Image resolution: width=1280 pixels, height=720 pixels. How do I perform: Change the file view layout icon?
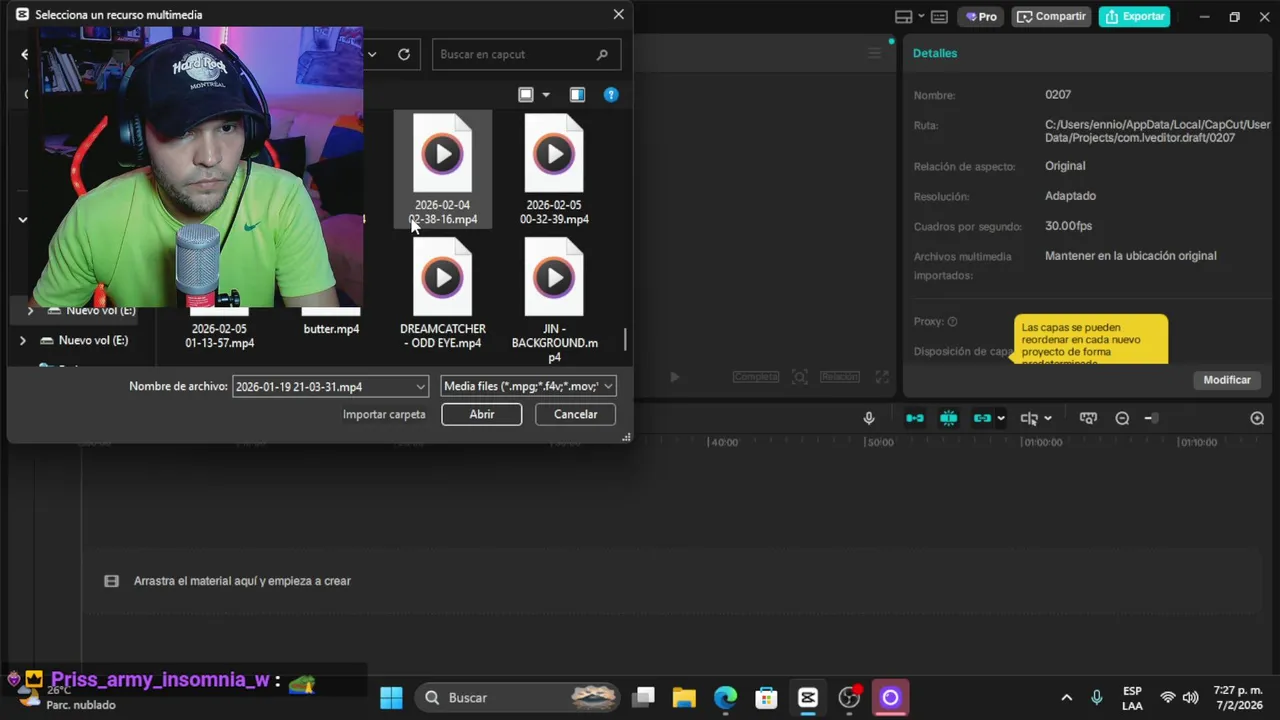526,95
